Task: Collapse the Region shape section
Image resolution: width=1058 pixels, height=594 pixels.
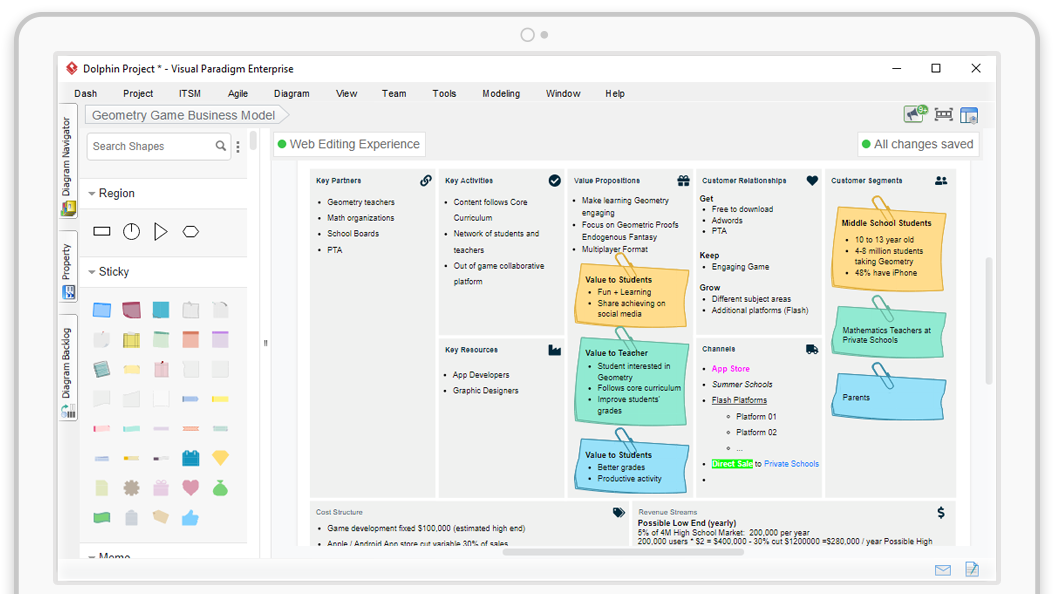Action: (92, 194)
